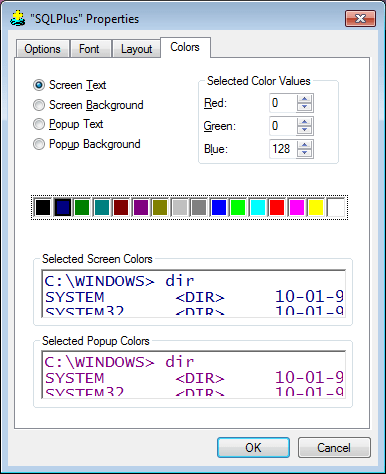386x474 pixels.
Task: Select the Screen Text radio button
Action: [39, 85]
